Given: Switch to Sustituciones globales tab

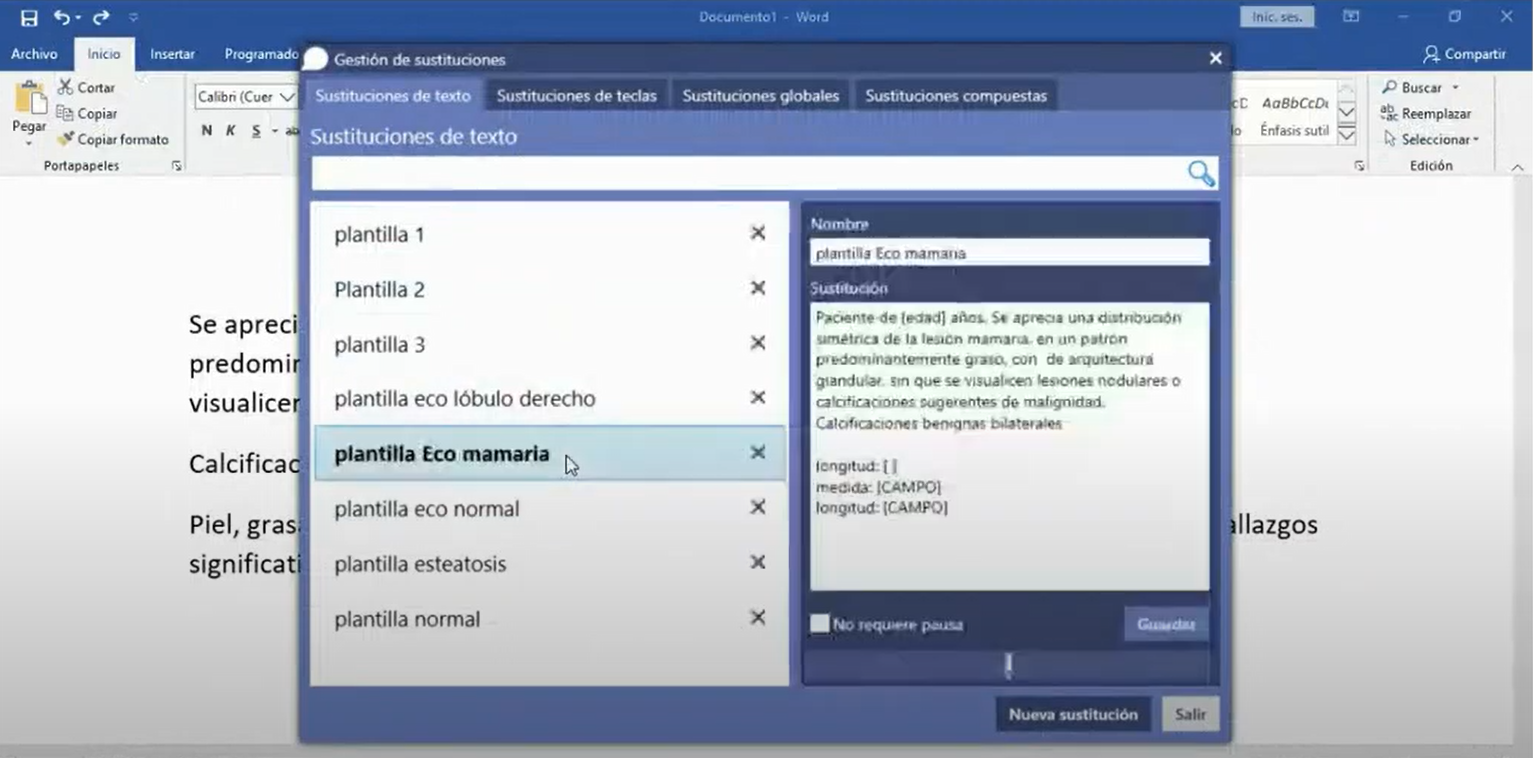Looking at the screenshot, I should click(x=761, y=96).
